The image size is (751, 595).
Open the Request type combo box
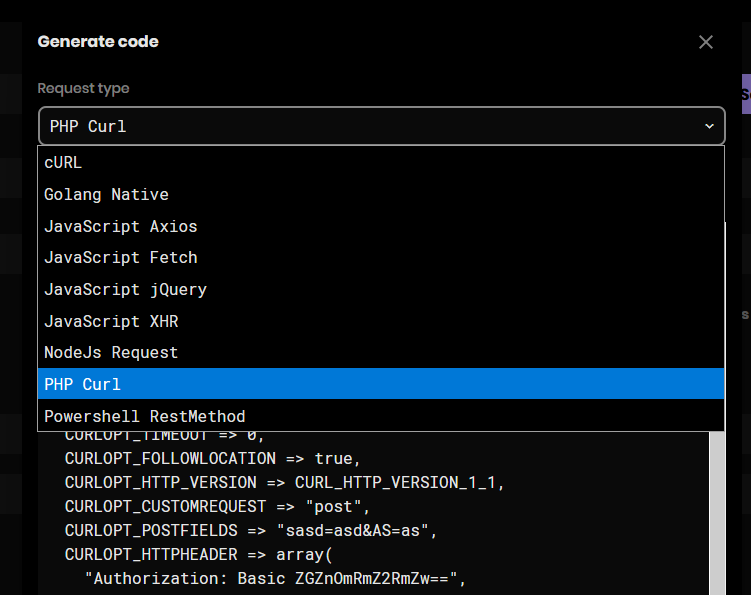[382, 126]
